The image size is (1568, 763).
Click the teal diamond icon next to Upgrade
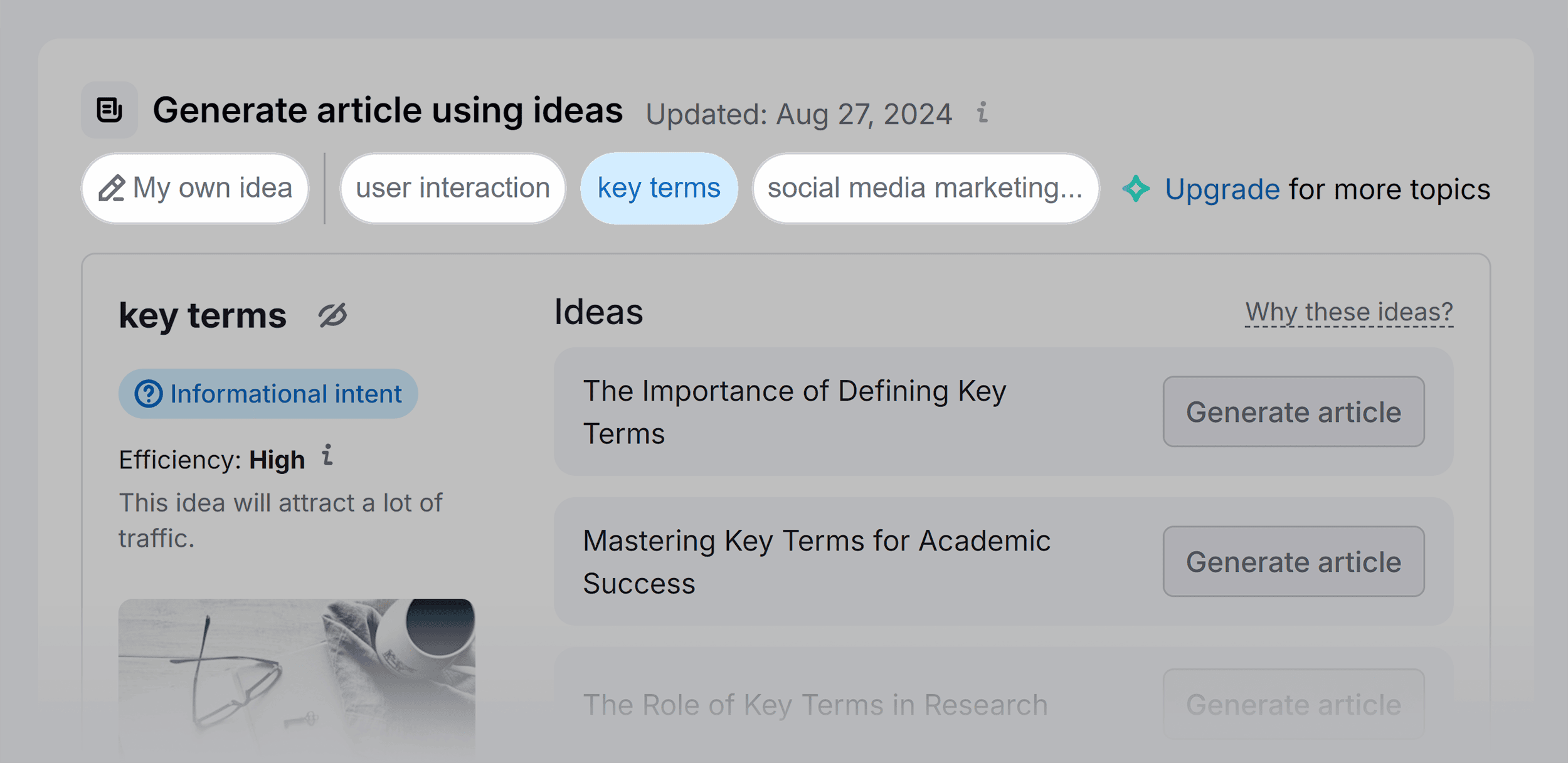(1136, 188)
